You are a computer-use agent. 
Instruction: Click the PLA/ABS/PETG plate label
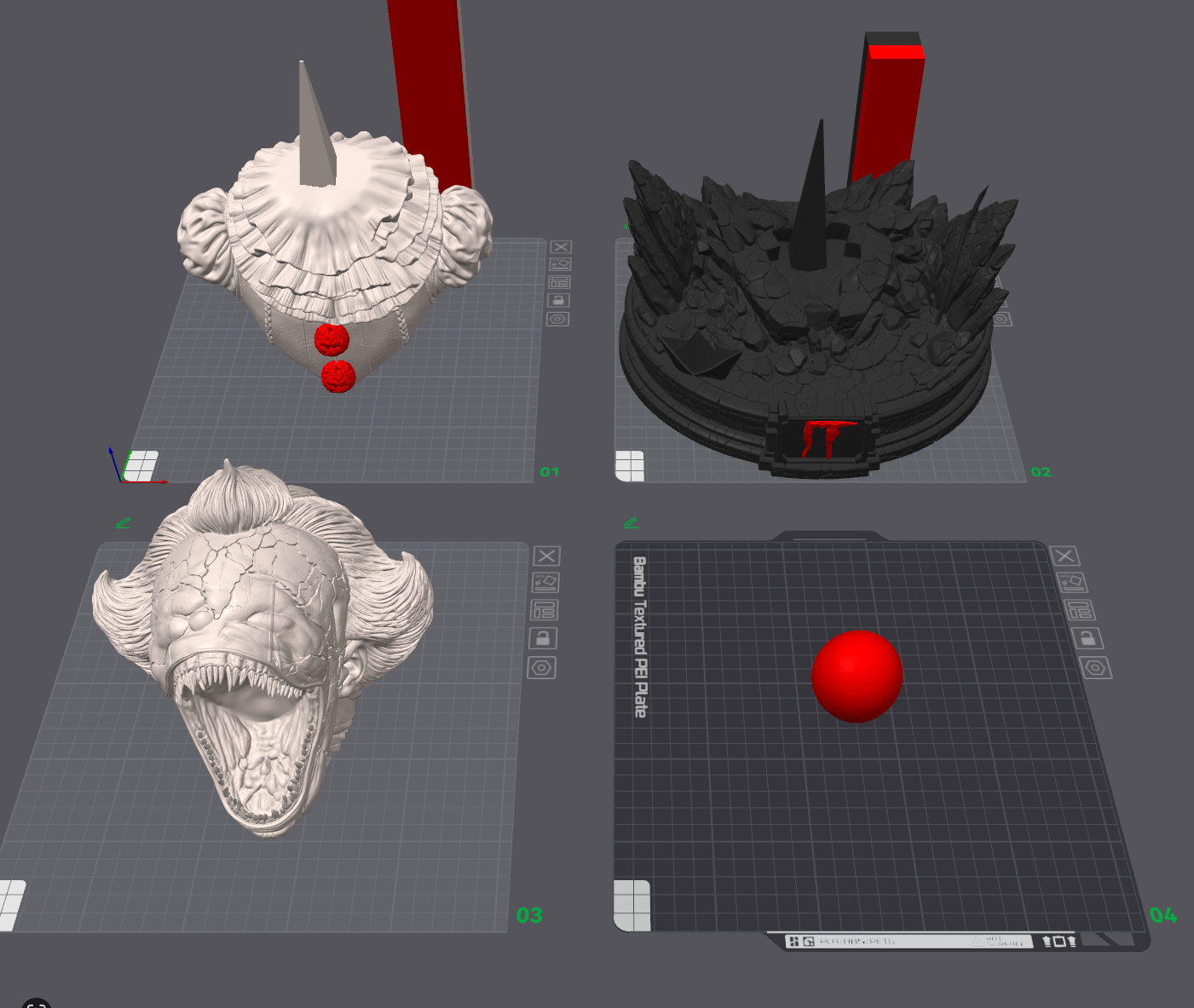[x=857, y=942]
